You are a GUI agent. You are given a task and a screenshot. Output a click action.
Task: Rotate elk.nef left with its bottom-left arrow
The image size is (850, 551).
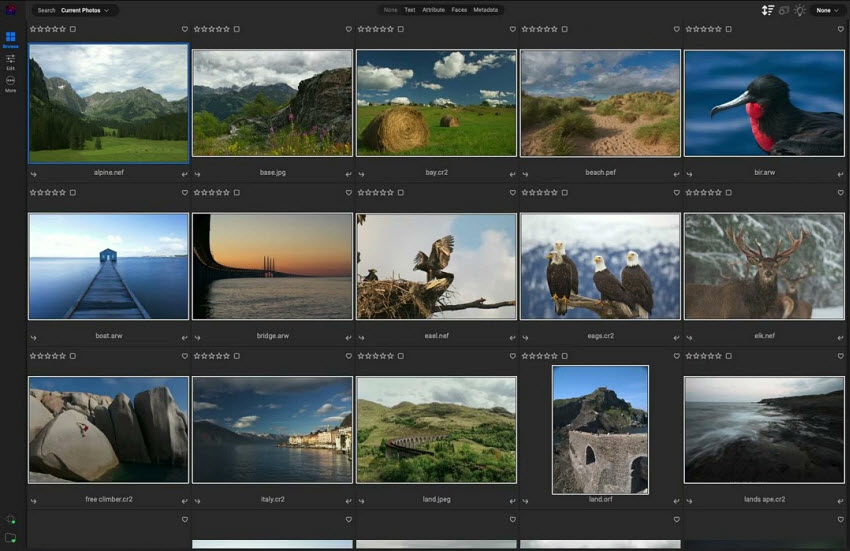pyautogui.click(x=690, y=337)
